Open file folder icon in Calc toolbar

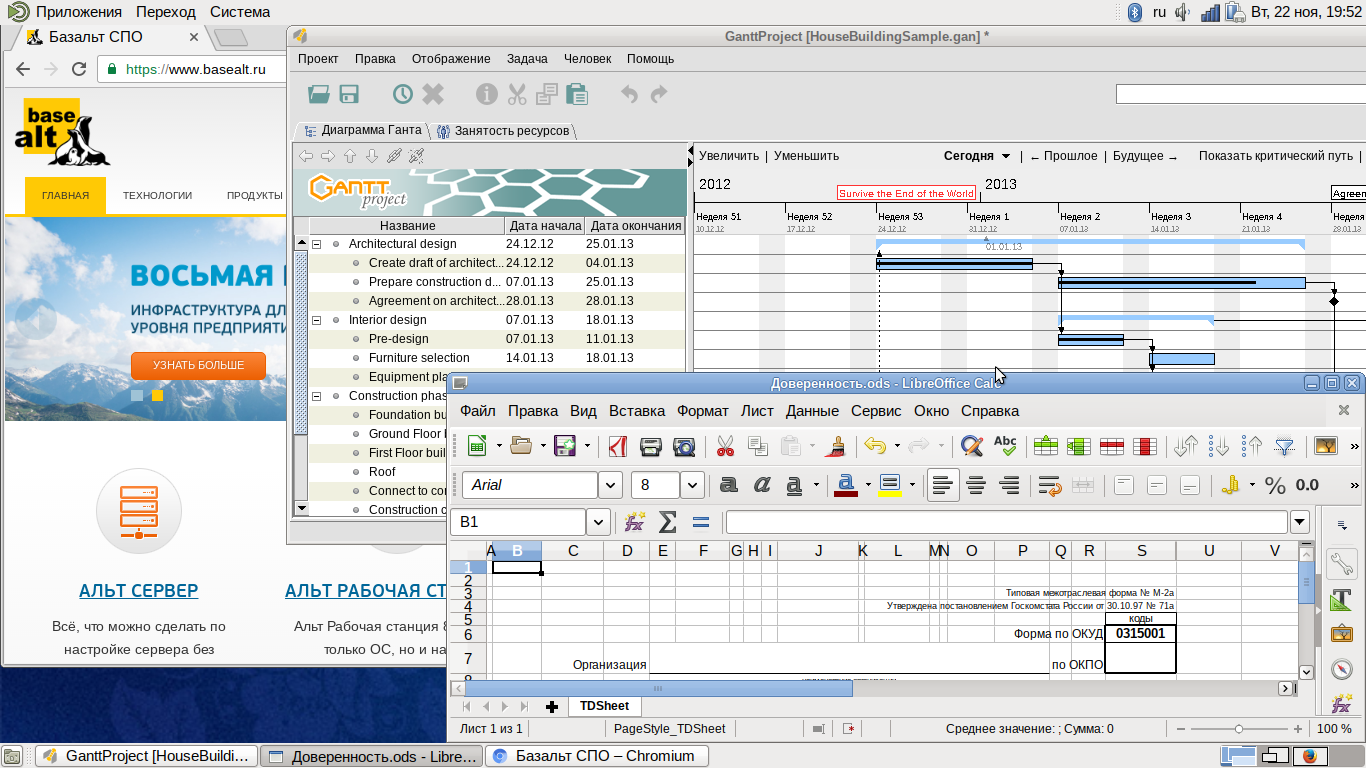520,446
